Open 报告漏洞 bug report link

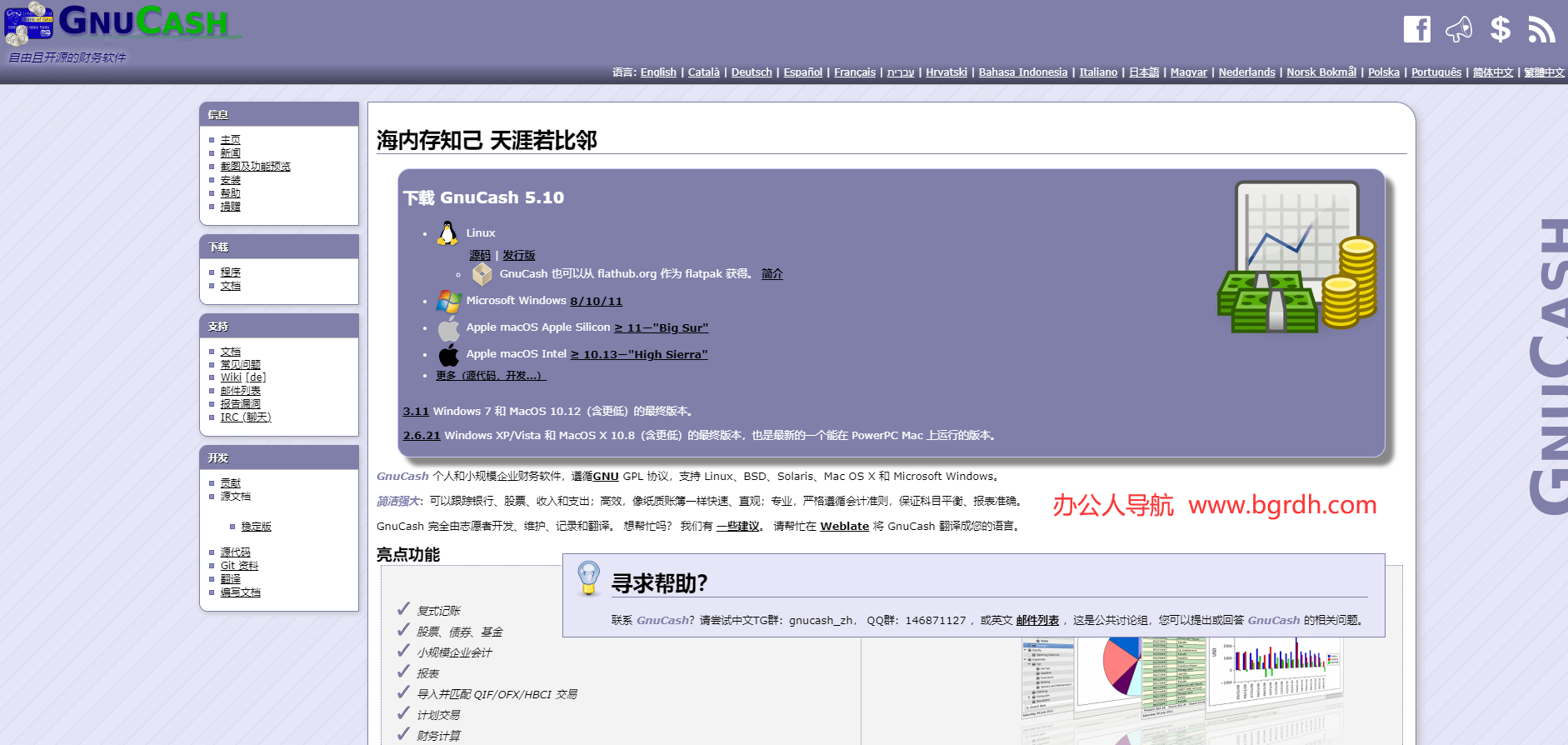coord(241,404)
